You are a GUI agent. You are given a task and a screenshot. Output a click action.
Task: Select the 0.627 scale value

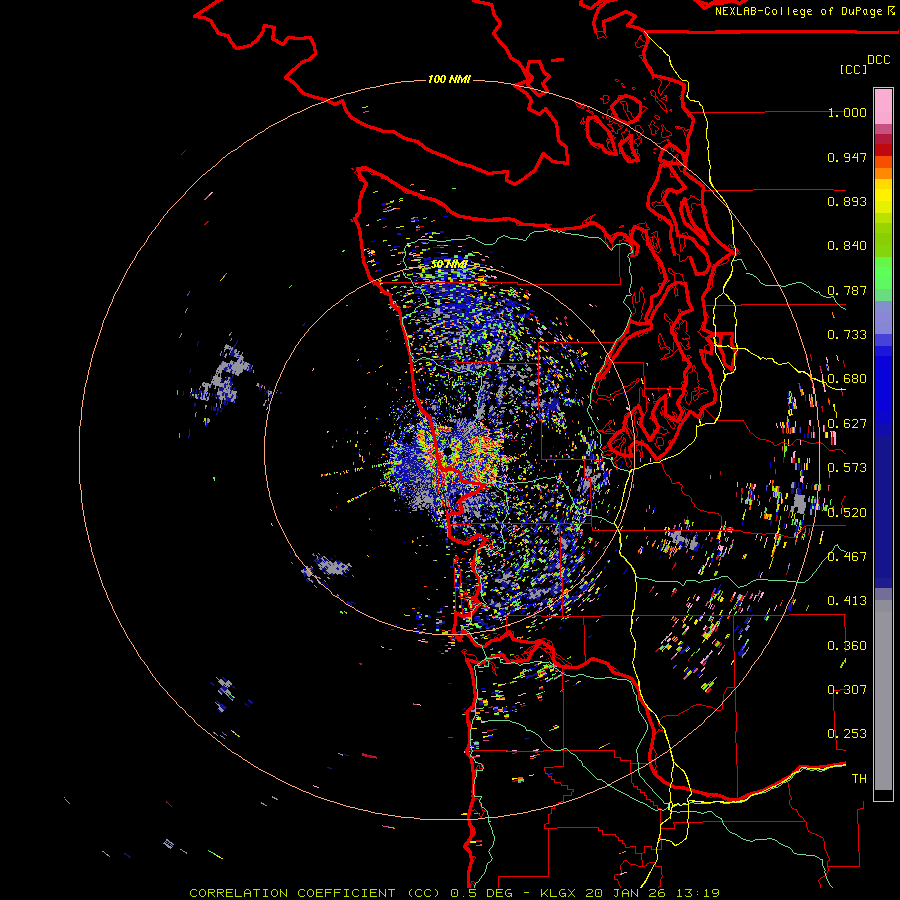847,424
